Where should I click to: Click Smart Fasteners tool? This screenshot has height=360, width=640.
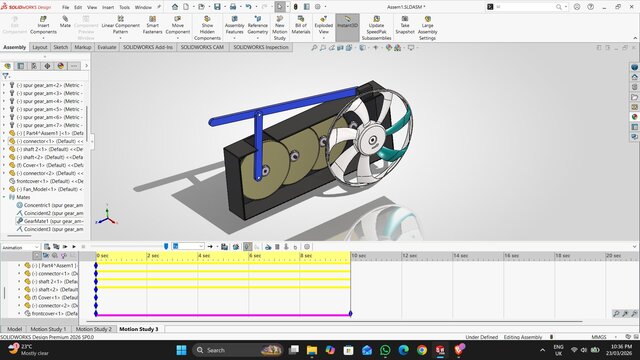(x=152, y=25)
